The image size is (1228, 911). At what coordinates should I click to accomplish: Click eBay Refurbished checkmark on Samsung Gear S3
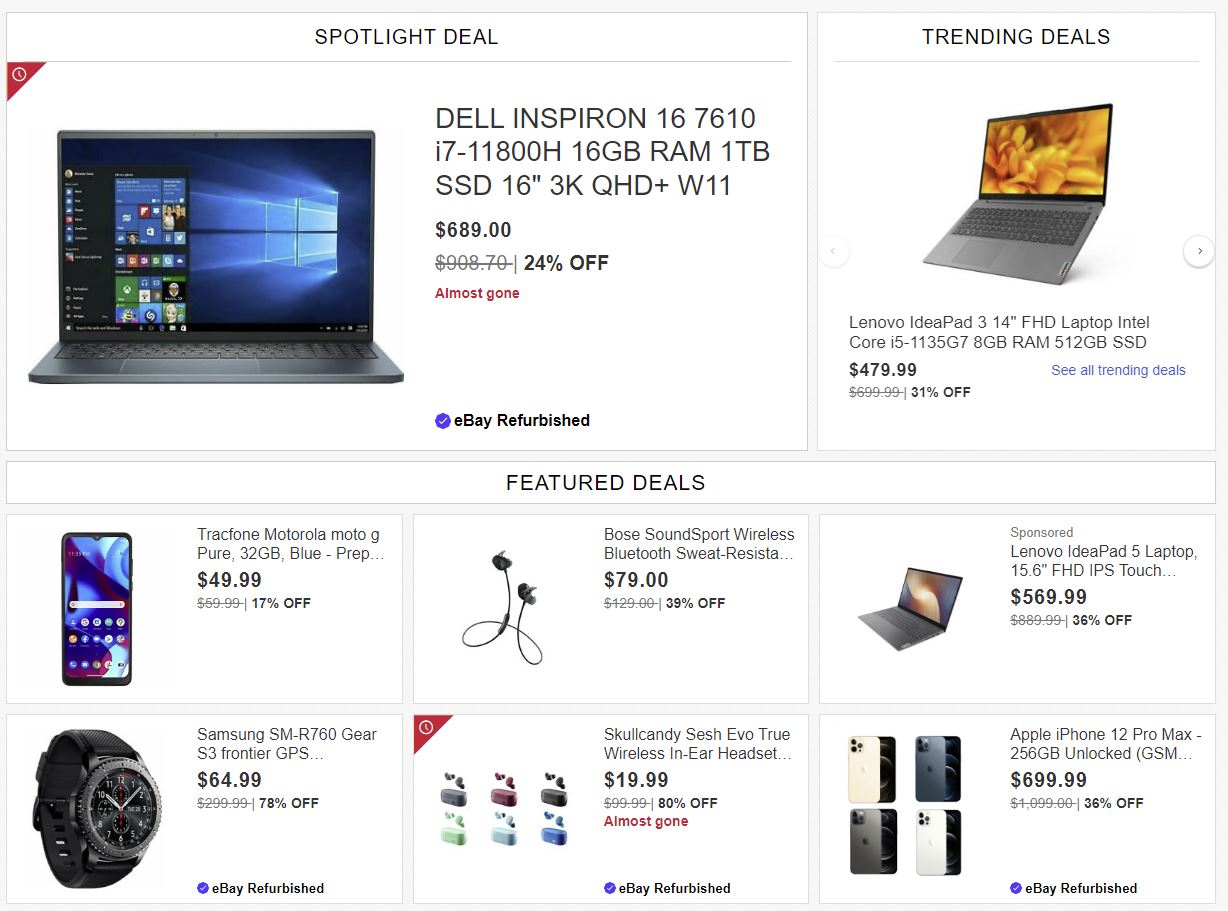click(x=203, y=888)
